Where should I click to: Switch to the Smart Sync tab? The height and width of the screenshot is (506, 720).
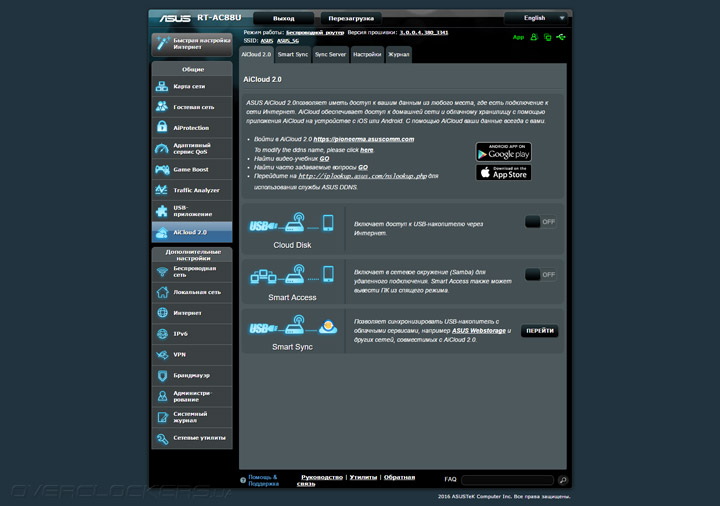pyautogui.click(x=292, y=55)
